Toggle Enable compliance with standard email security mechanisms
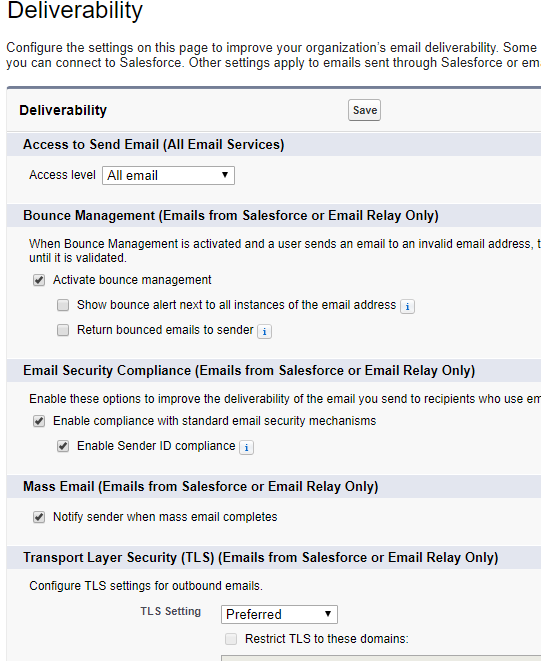 (x=39, y=421)
